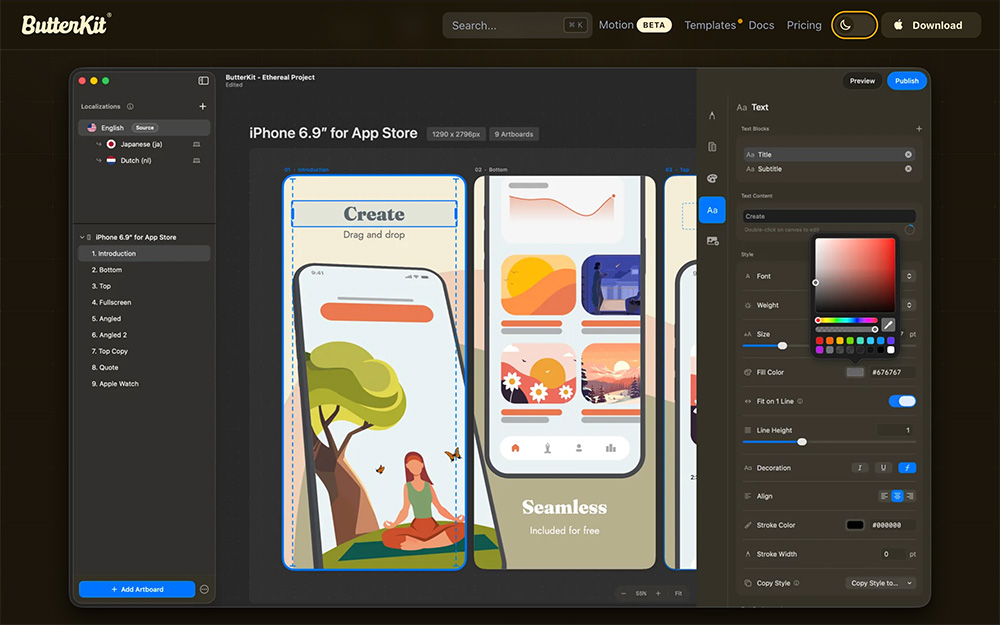This screenshot has height=625, width=1000.
Task: Add a new text block
Action: (x=919, y=129)
